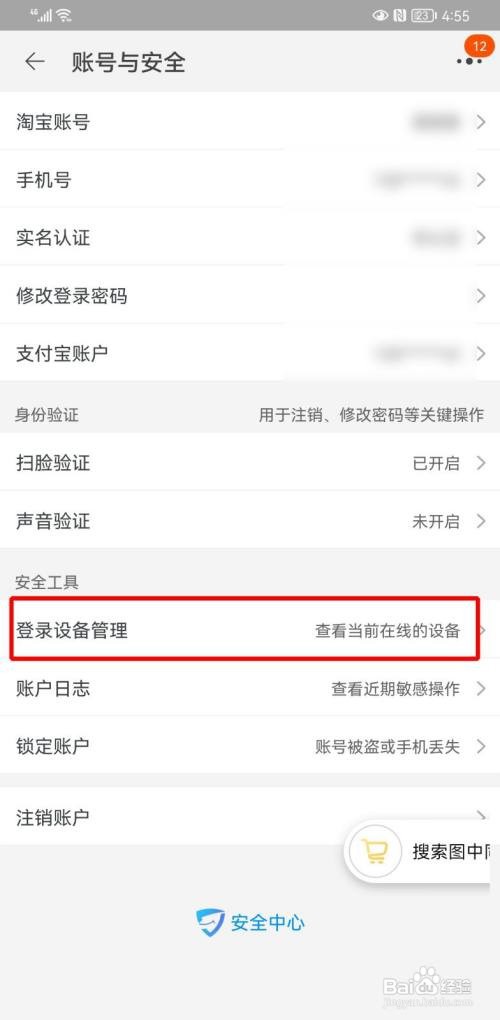Image resolution: width=500 pixels, height=1020 pixels.
Task: Tap the blue shield Security Center icon
Action: [211, 922]
